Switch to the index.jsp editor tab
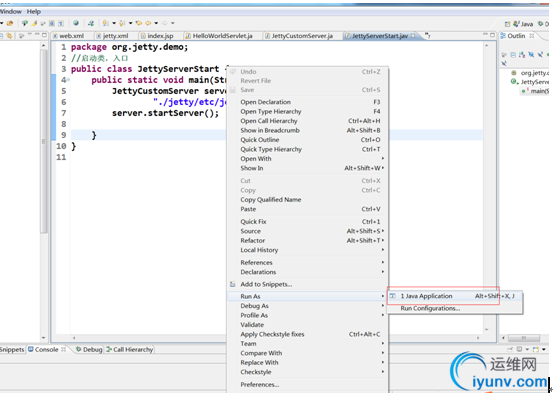 (160, 36)
